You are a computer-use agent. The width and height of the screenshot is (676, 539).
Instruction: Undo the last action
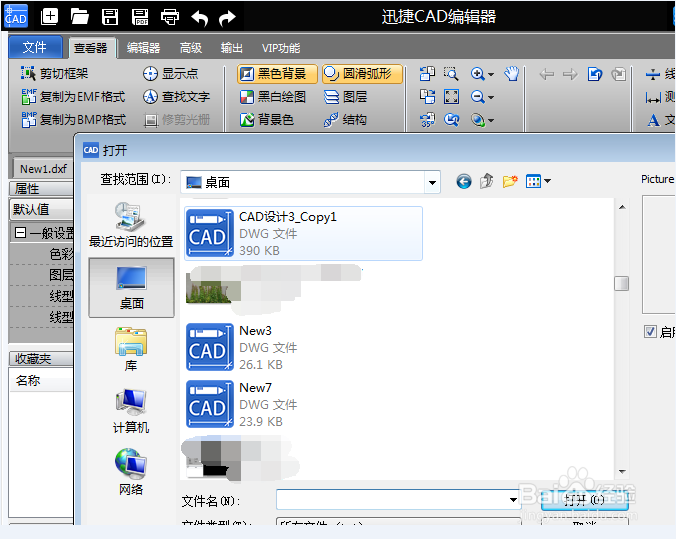point(200,17)
